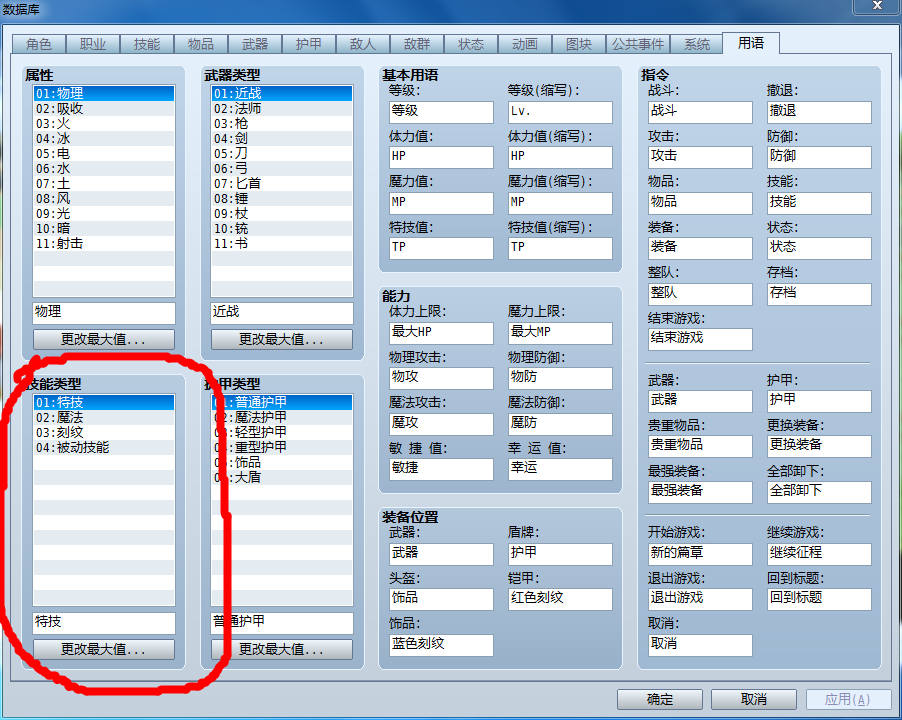Open the 公共事件 tab

637,44
